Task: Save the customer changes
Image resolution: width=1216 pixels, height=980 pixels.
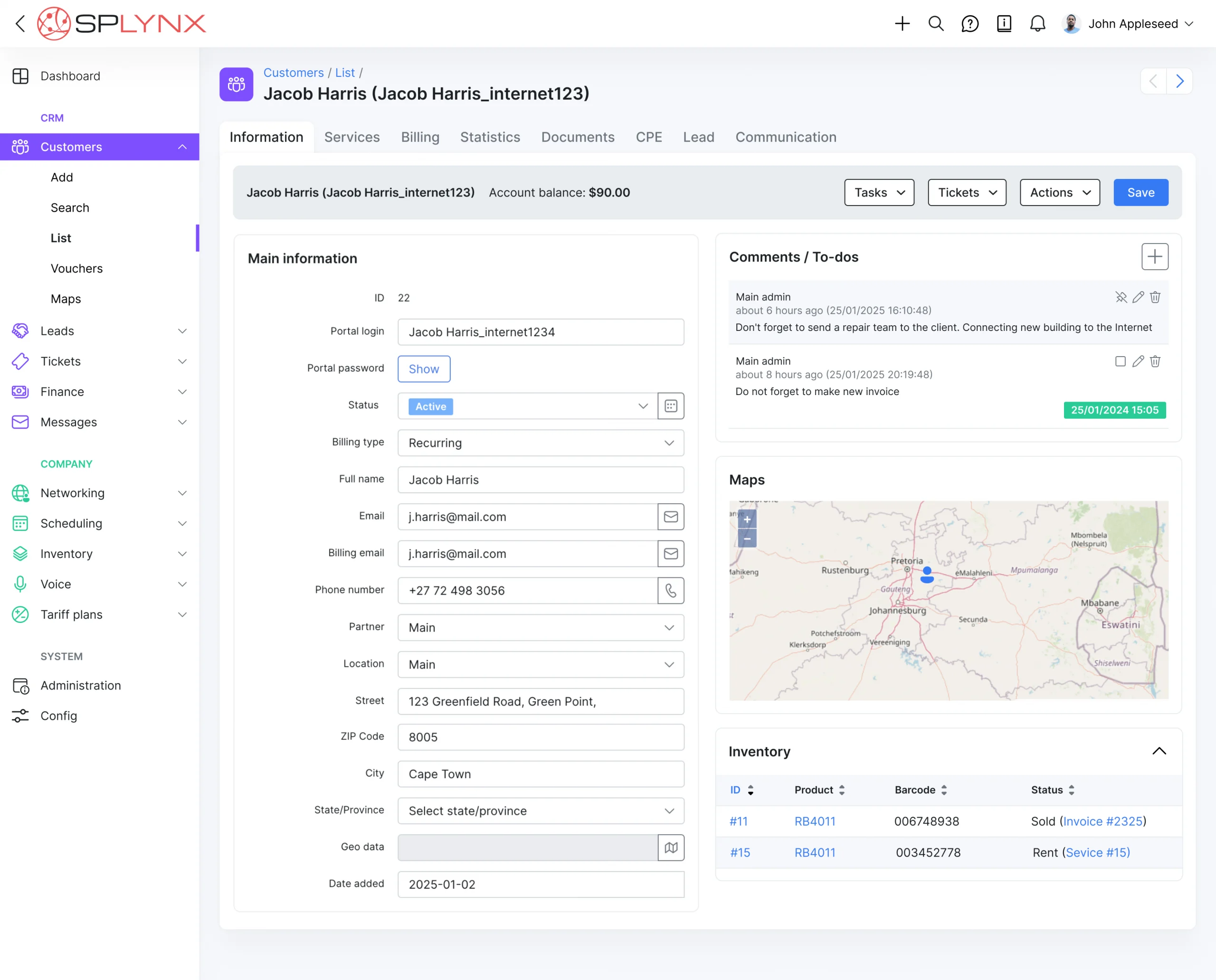Action: pyautogui.click(x=1140, y=192)
